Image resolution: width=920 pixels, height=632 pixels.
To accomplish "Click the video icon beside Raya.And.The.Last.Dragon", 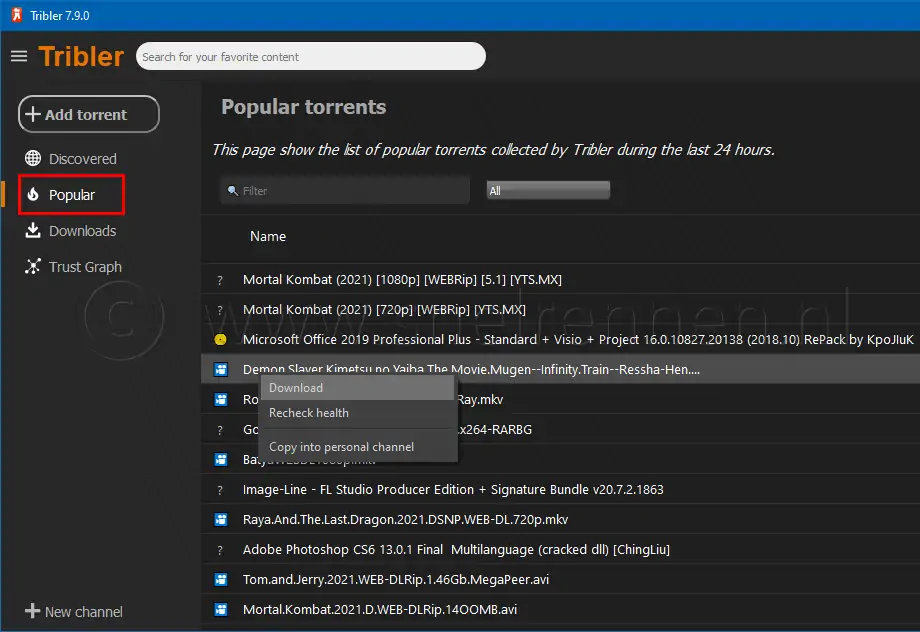I will (x=221, y=519).
